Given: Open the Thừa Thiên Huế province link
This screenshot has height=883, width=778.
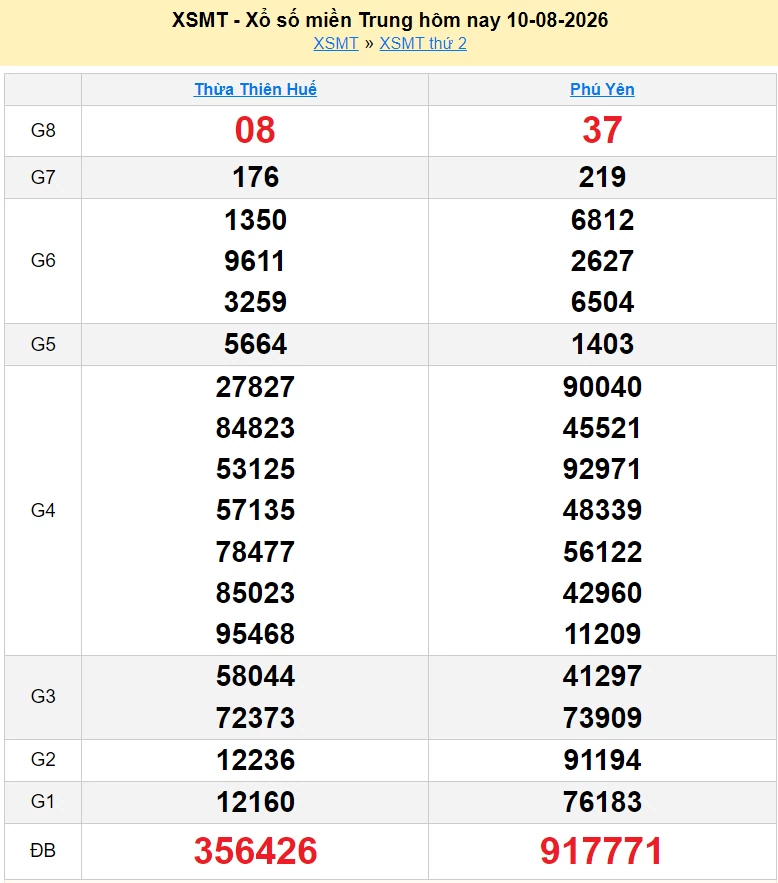Looking at the screenshot, I should pos(255,89).
